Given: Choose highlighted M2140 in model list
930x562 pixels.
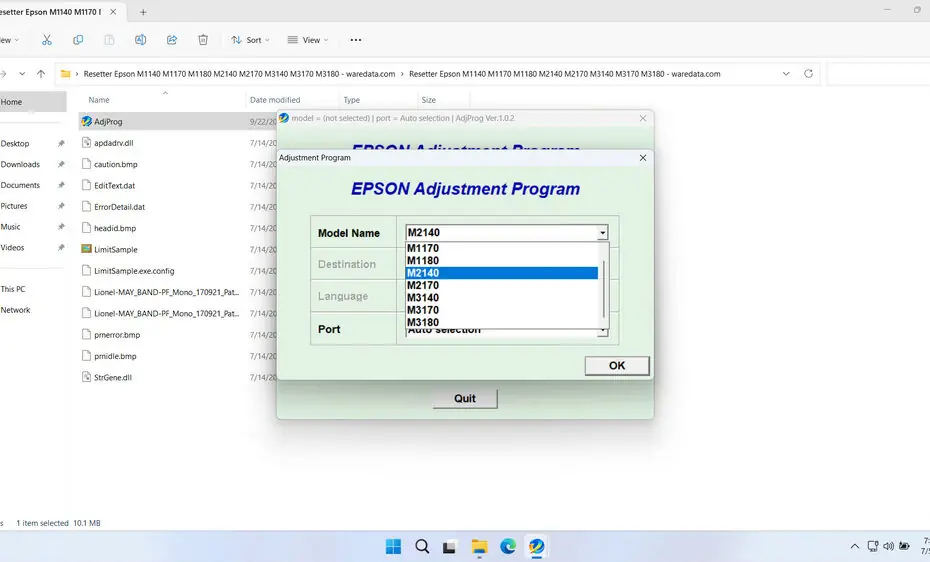Looking at the screenshot, I should point(502,273).
